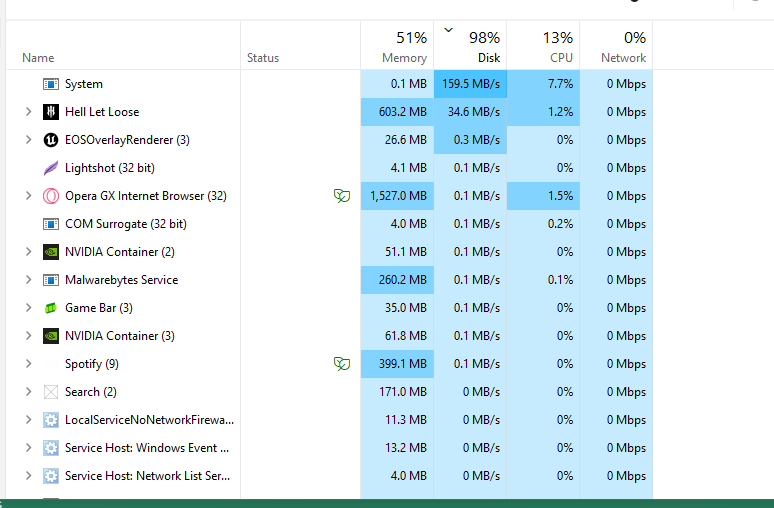774x508 pixels.
Task: Expand the NVIDIA Container (3) group
Action: (29, 336)
